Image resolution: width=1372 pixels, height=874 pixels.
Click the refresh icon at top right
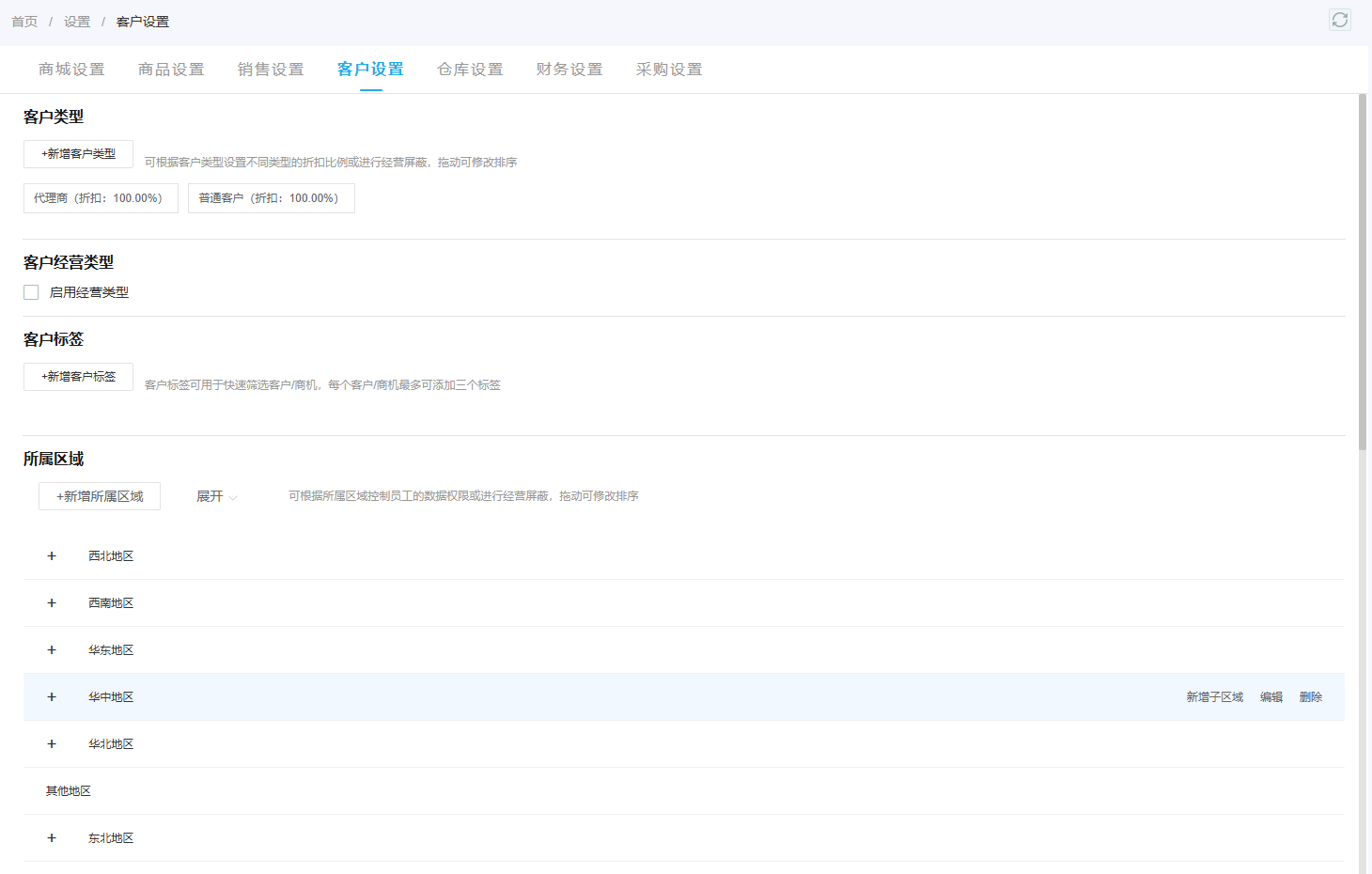1340,20
